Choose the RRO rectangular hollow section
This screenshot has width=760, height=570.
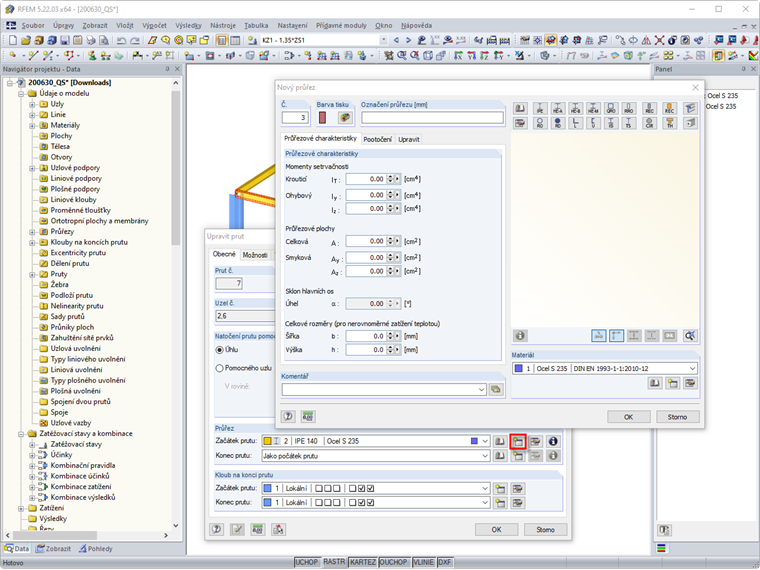pos(629,108)
